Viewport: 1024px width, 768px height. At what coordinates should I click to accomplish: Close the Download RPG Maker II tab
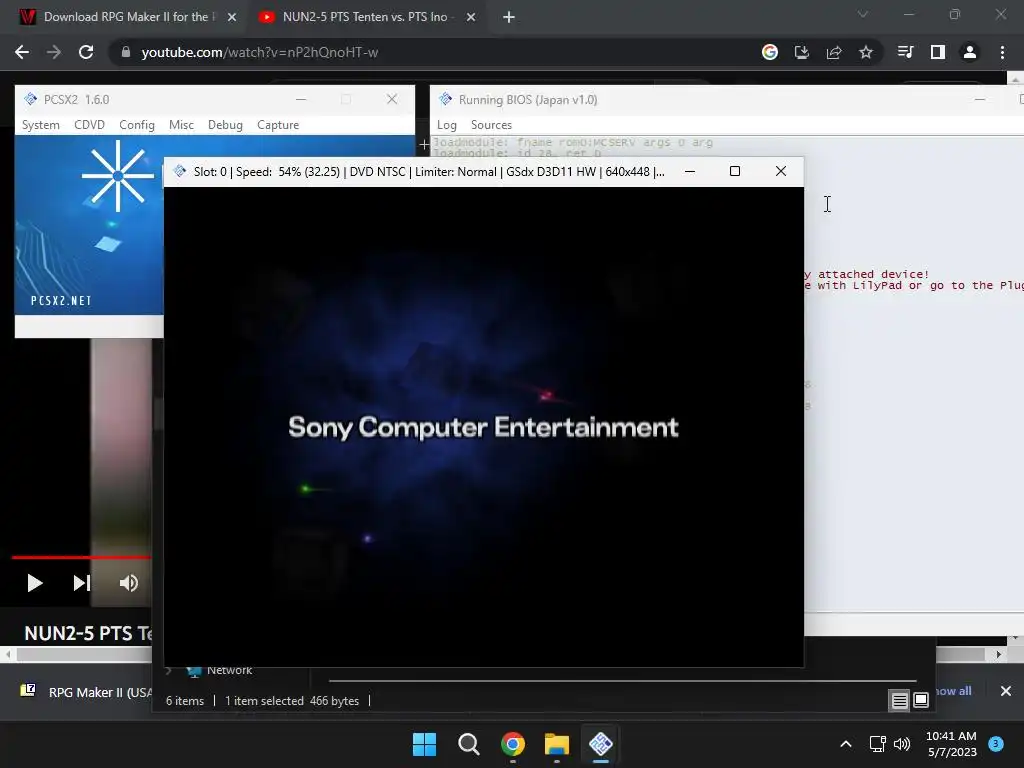click(232, 18)
